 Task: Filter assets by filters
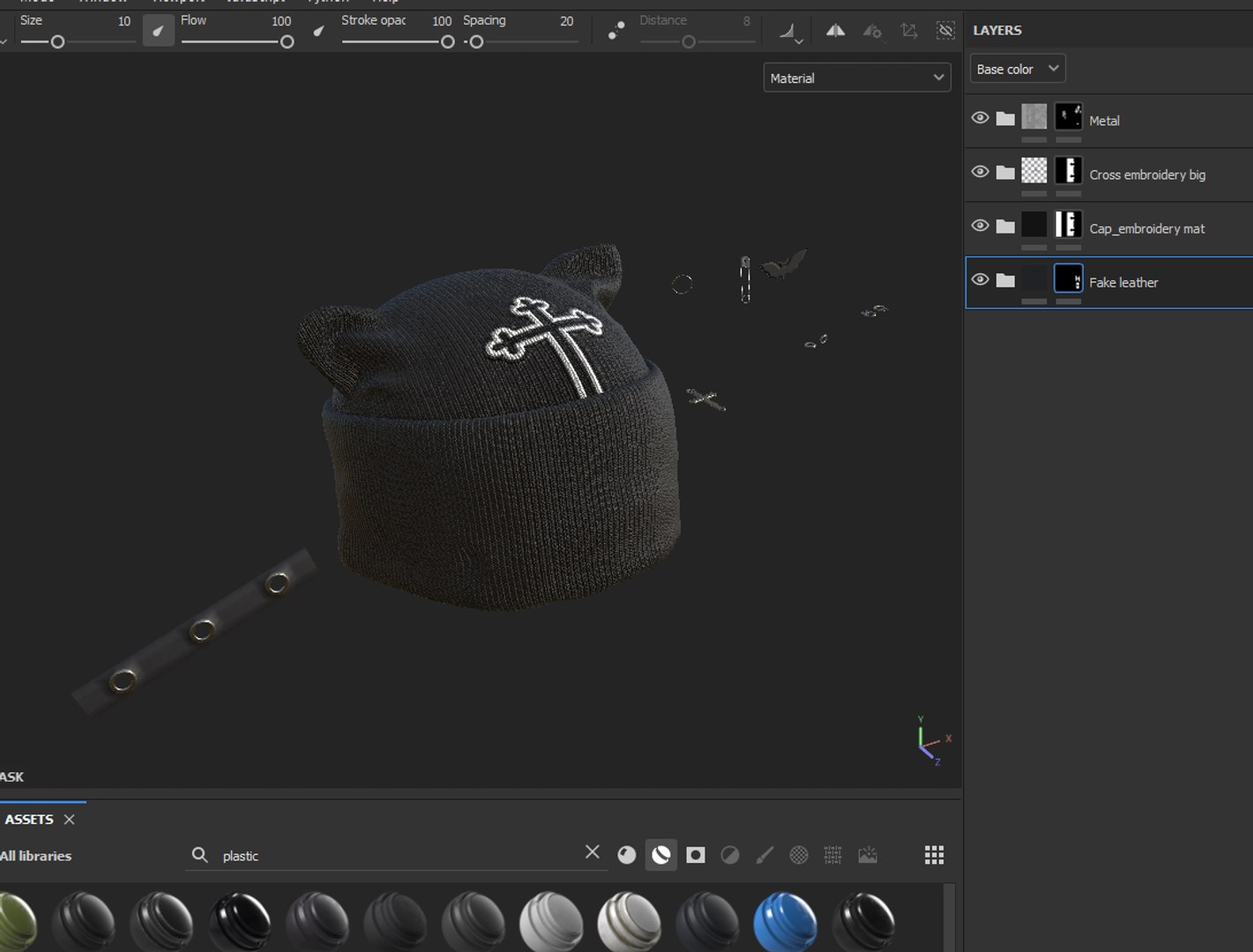pyautogui.click(x=730, y=855)
